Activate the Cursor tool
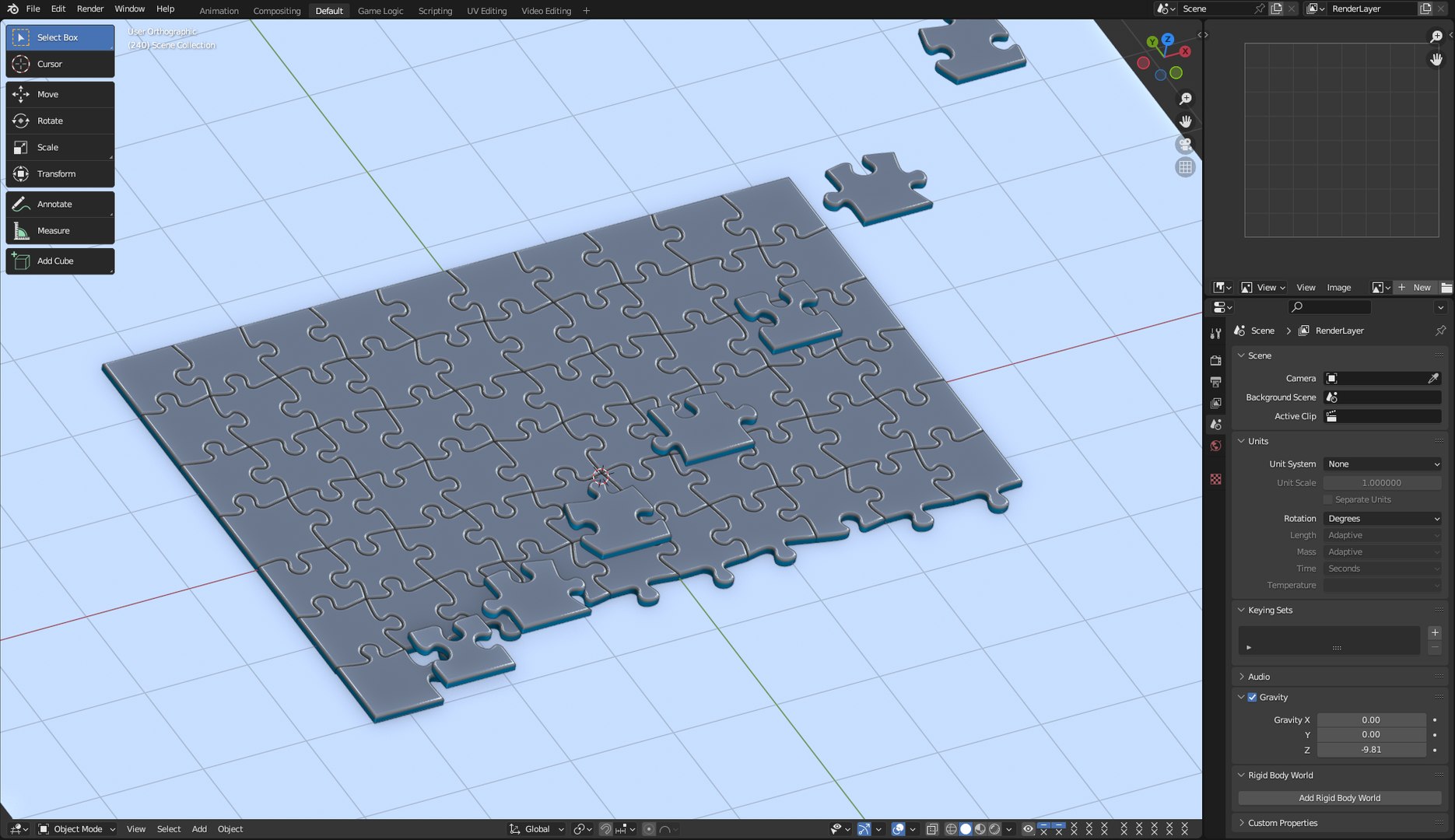This screenshot has height=840, width=1455. click(x=60, y=64)
